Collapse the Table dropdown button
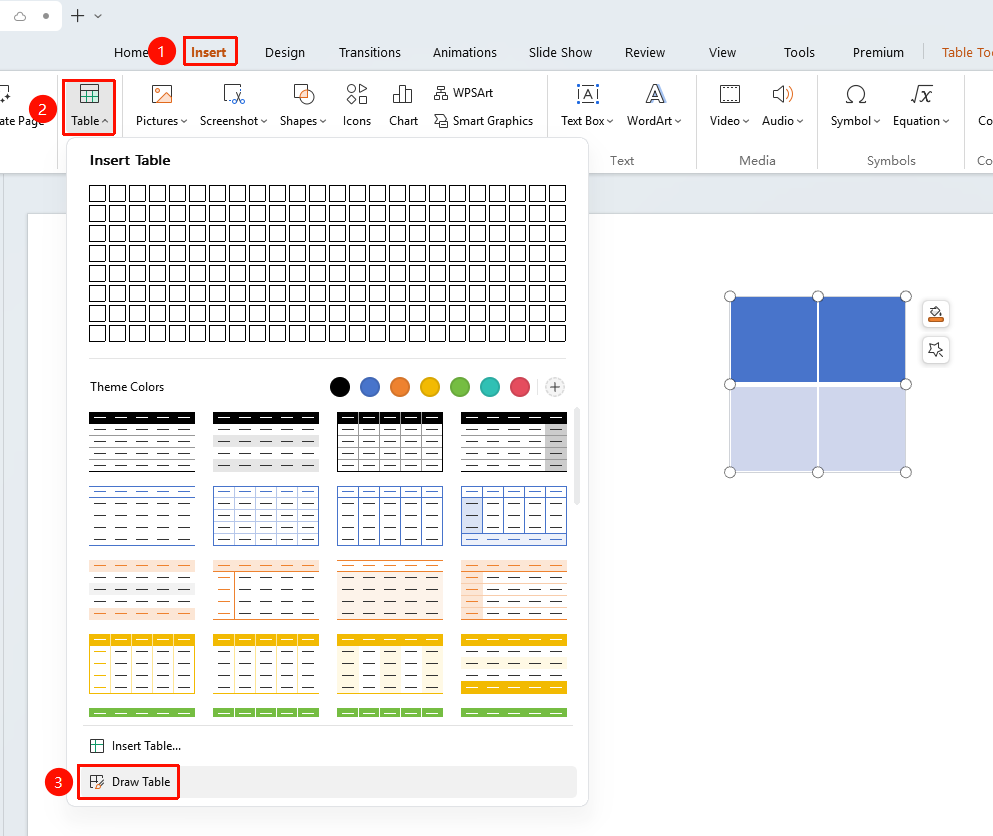This screenshot has height=836, width=993. point(89,106)
